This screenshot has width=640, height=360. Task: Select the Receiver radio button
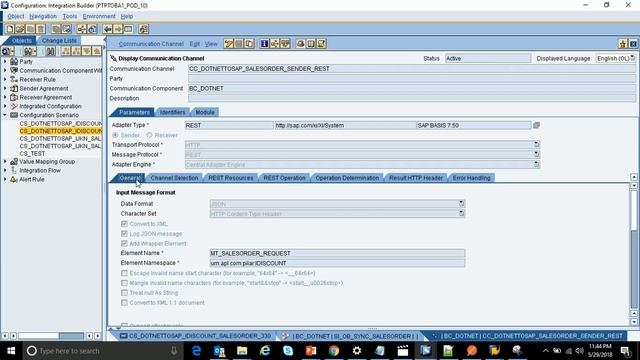149,135
